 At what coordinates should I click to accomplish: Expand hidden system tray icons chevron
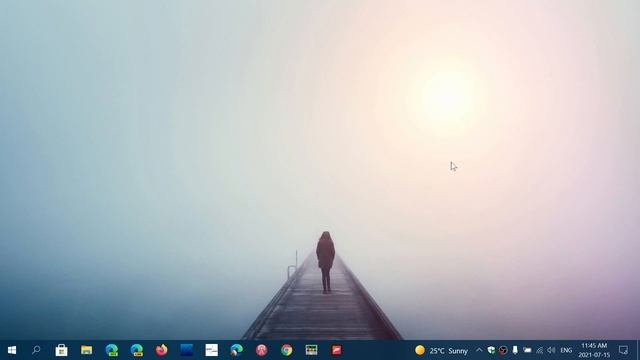pyautogui.click(x=479, y=350)
